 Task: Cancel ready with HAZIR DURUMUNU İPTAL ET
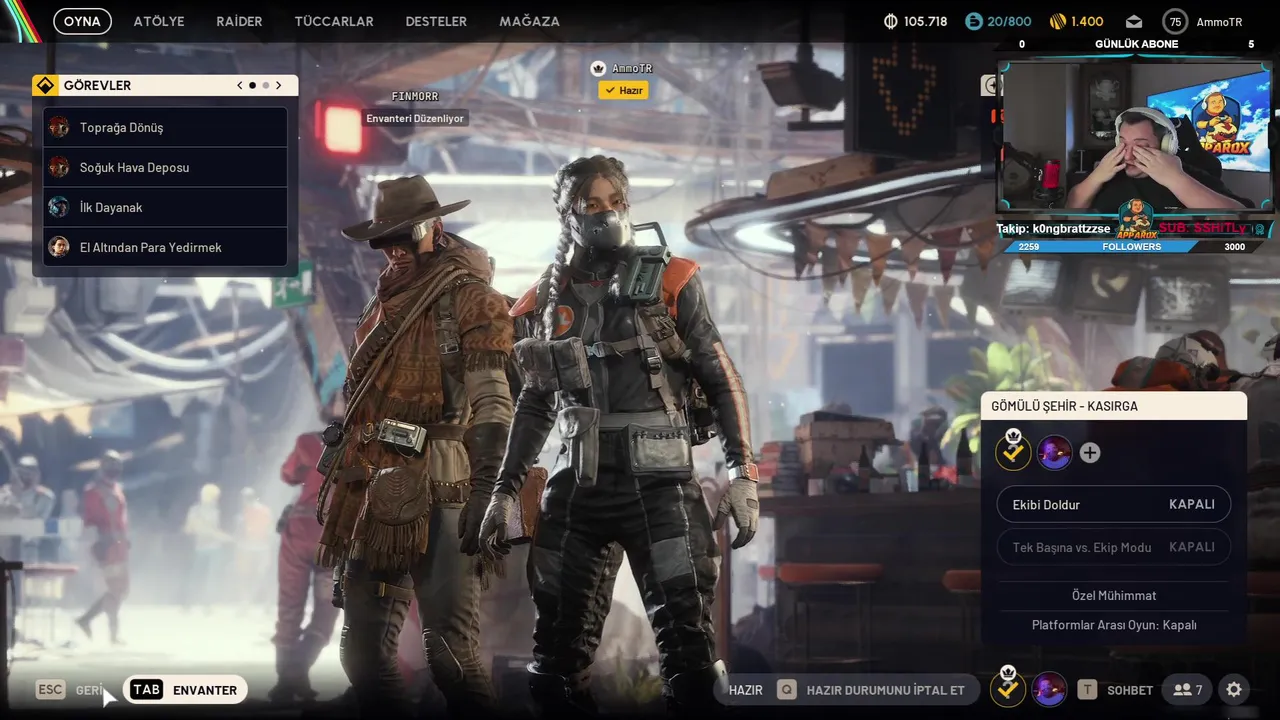885,690
